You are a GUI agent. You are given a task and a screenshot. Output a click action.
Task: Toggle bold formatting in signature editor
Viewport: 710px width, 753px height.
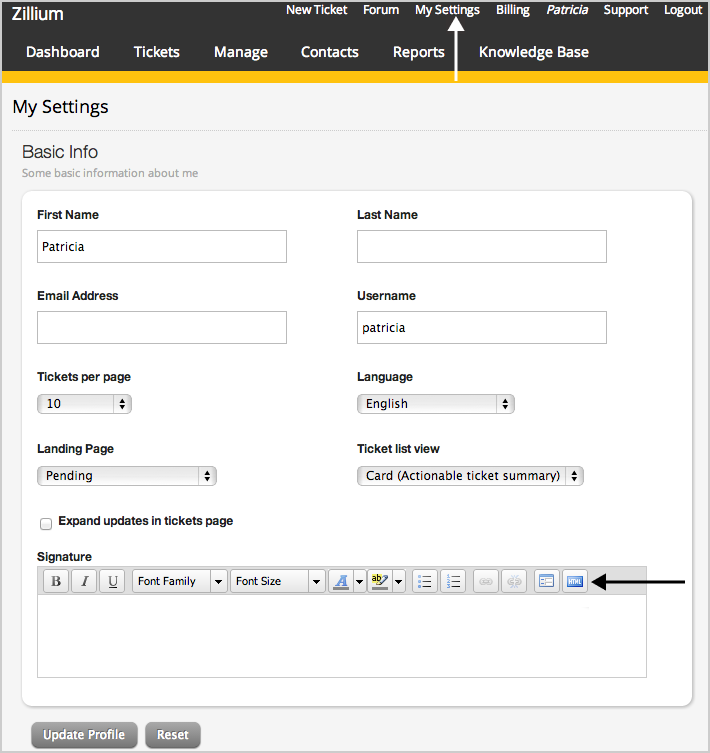(56, 581)
